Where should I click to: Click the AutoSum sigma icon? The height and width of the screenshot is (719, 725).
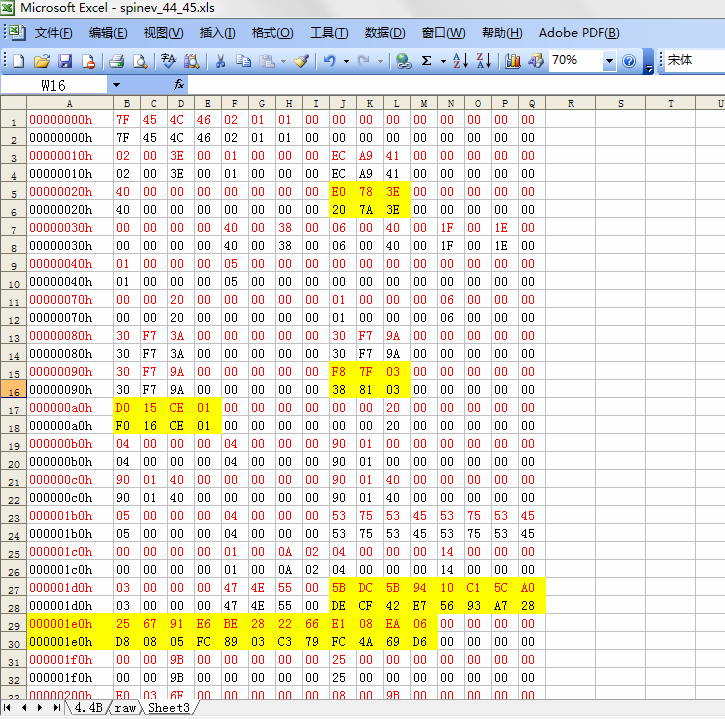pos(427,61)
